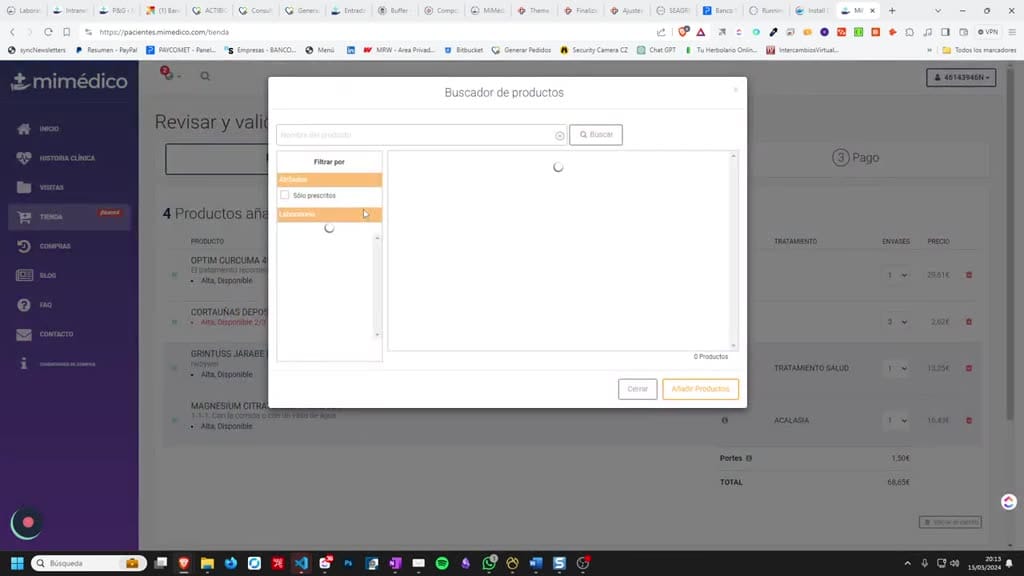
Task: Go to step 3 Pago
Action: coord(856,157)
